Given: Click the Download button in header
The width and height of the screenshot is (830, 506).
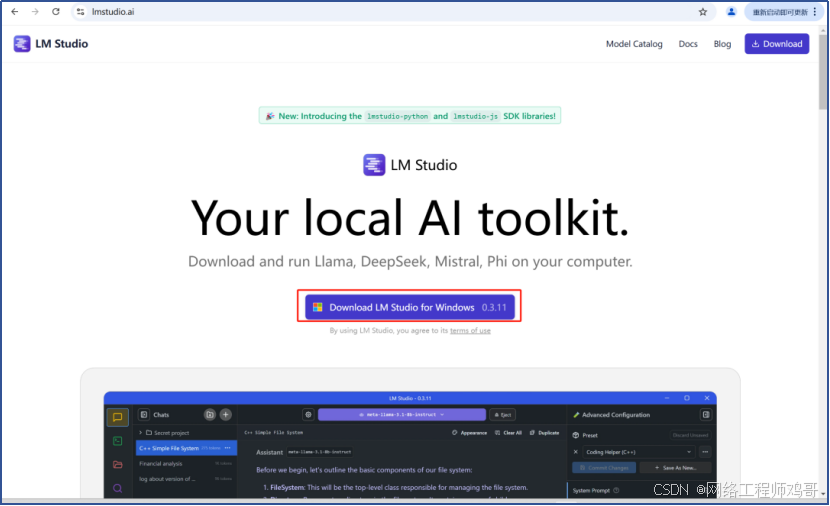Looking at the screenshot, I should [777, 44].
